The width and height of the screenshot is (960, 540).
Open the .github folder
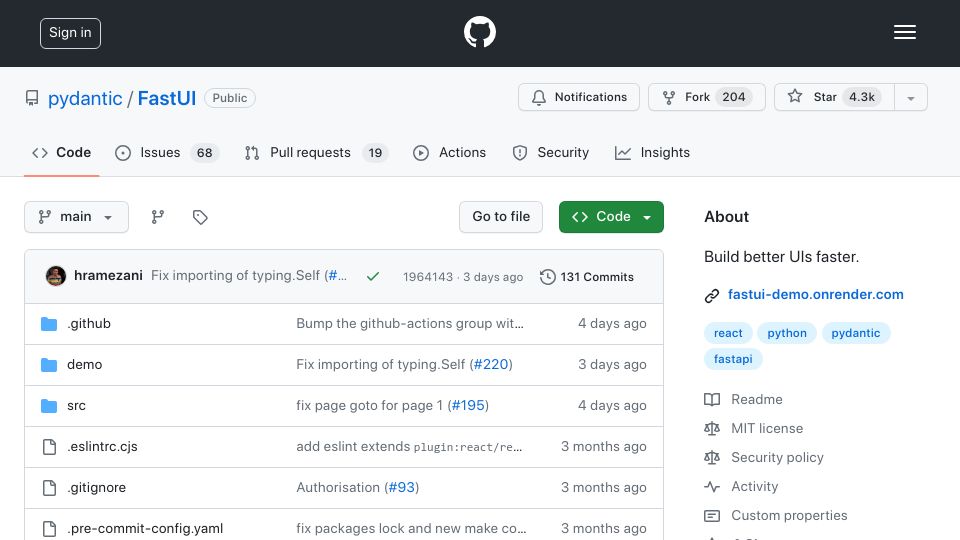coord(89,323)
